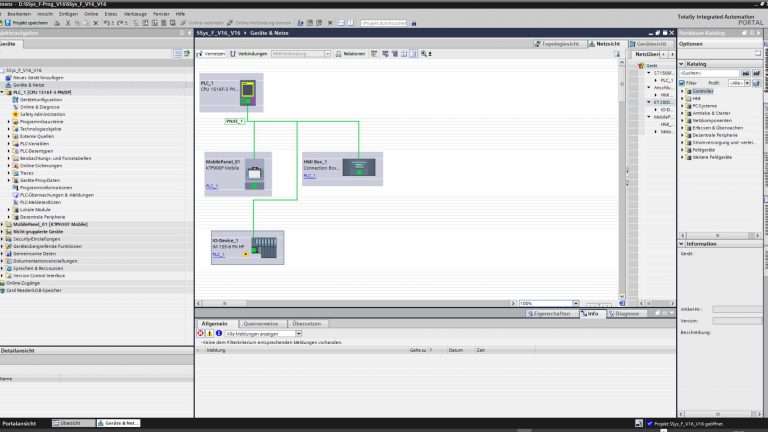Select Neues Gerät hinzufügen in project tree
The image size is (768, 432).
(x=38, y=77)
